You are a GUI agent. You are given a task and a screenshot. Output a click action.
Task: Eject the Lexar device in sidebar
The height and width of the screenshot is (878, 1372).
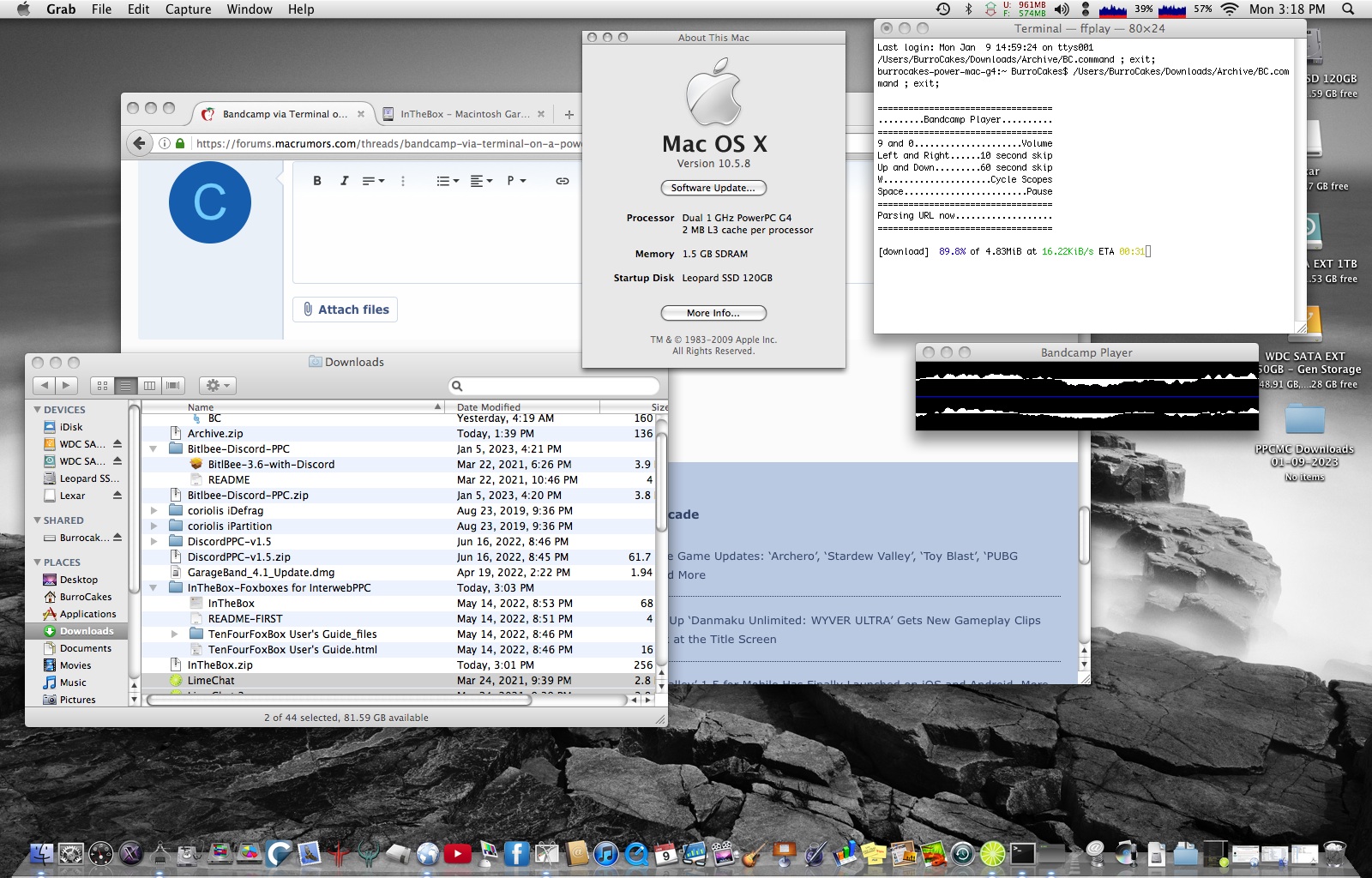pos(117,496)
